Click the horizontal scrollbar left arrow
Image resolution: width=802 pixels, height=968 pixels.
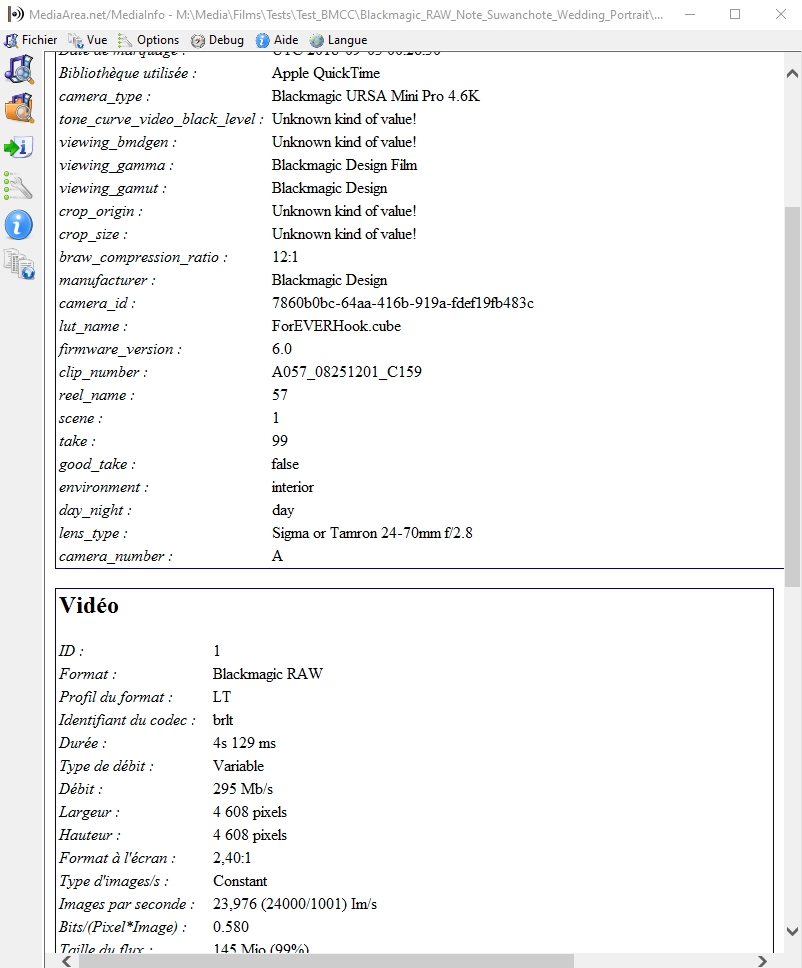coord(67,961)
